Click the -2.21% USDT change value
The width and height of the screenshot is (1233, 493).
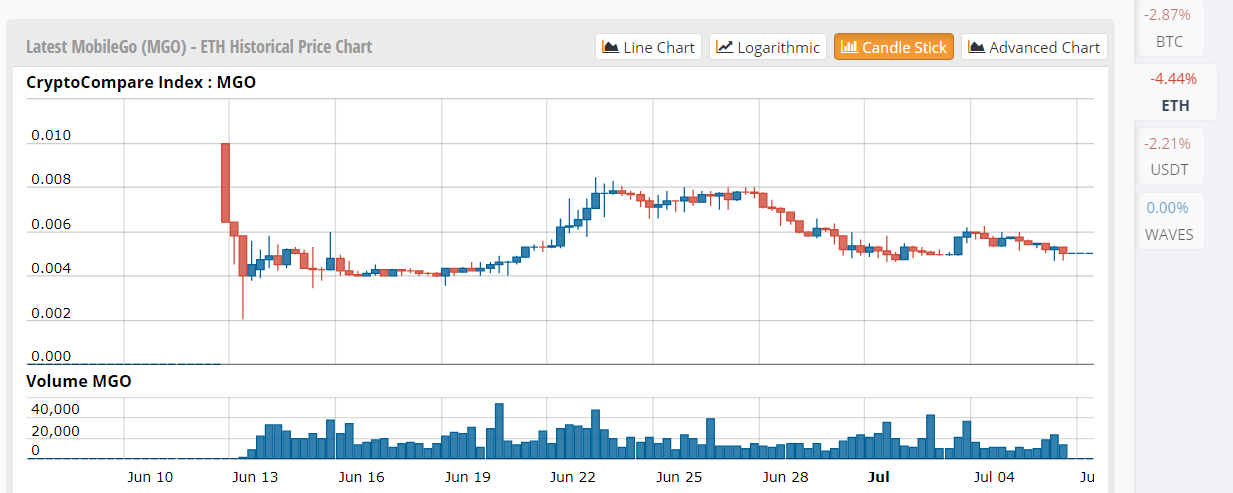point(1168,143)
